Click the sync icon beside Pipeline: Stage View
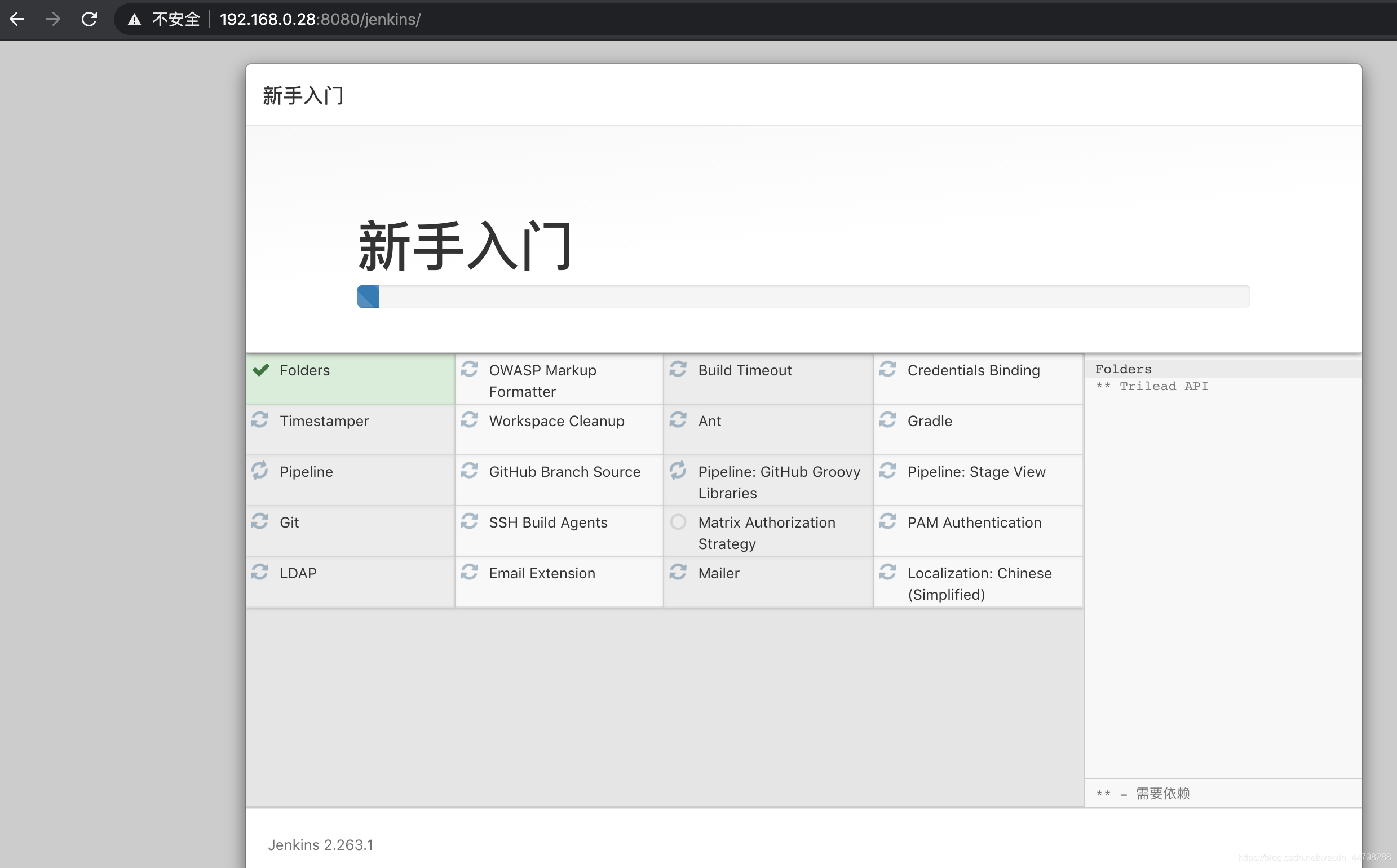Screen dimensions: 1397x868 click(x=888, y=470)
